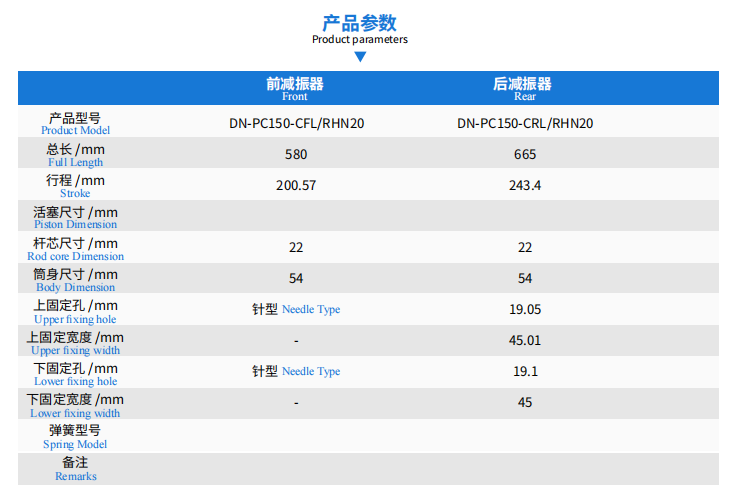Click the 产品型号 Product Model row label
The width and height of the screenshot is (734, 499).
(x=75, y=123)
